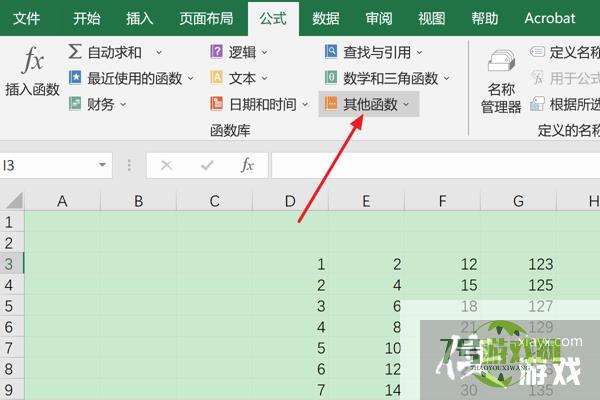
Task: Switch to the Acrobat tab
Action: (550, 18)
